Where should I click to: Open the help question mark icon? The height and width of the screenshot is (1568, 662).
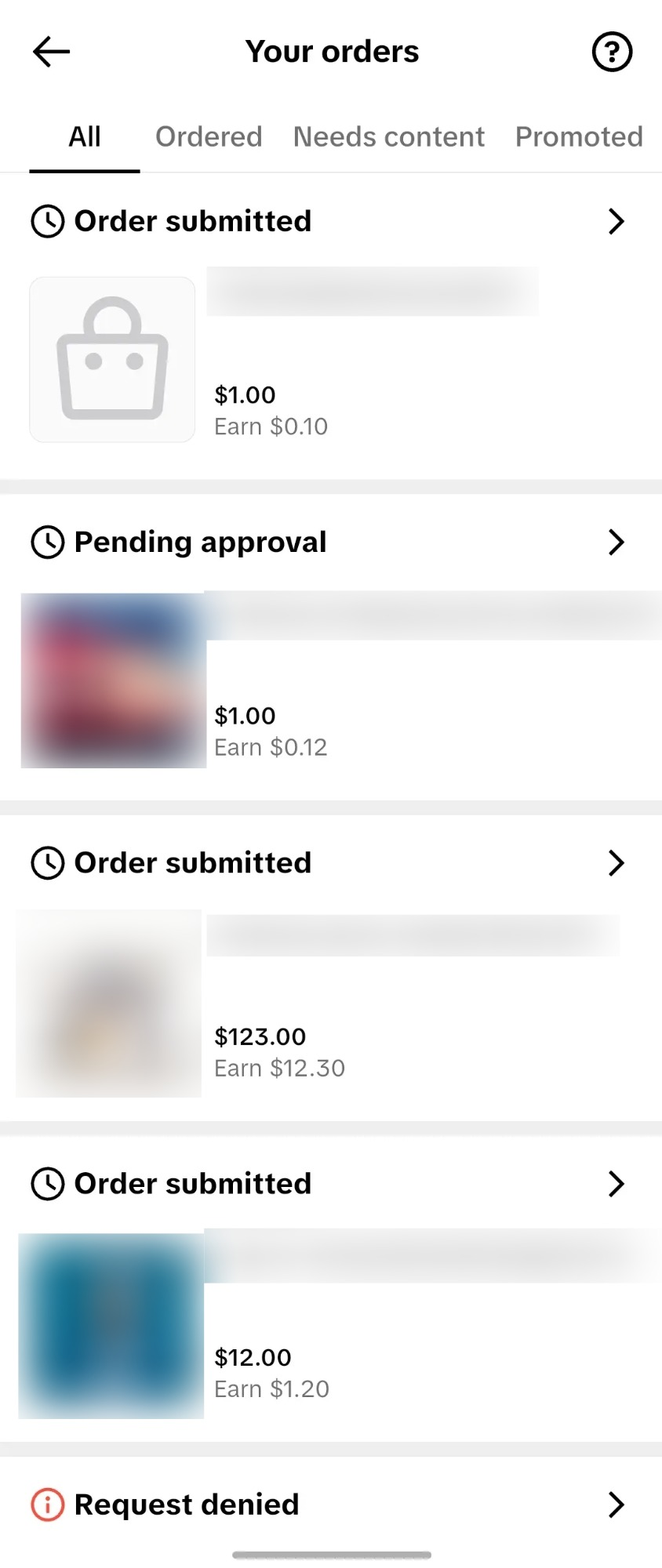pos(612,53)
